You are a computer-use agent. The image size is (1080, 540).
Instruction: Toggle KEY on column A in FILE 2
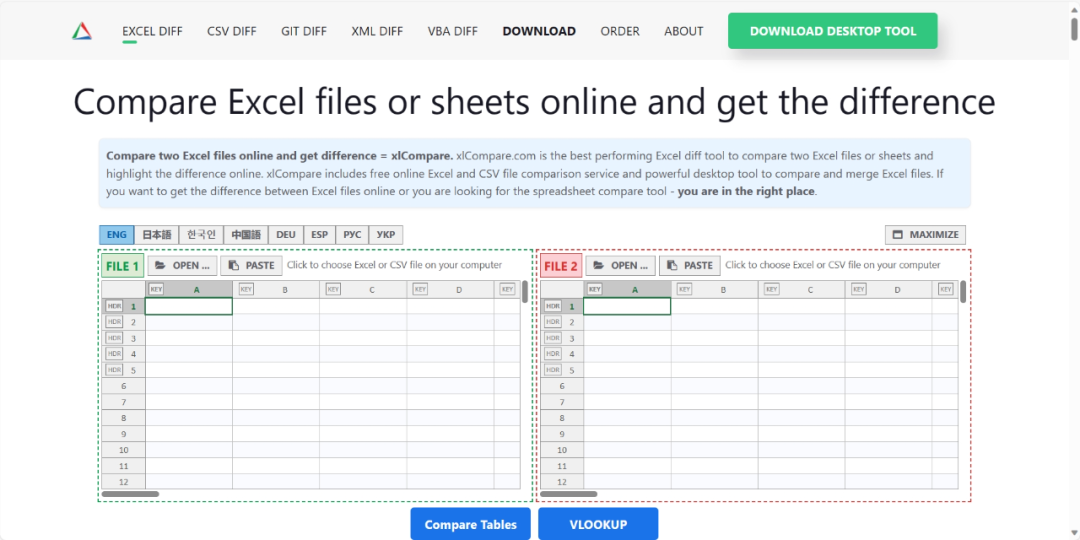click(x=595, y=289)
